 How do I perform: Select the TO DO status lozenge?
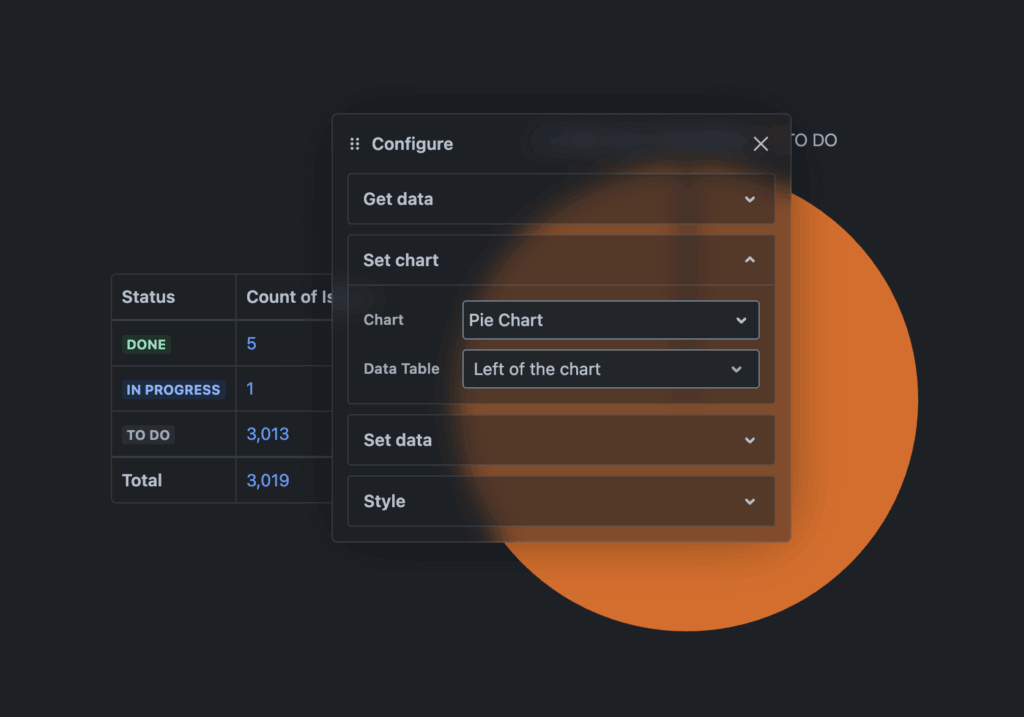click(x=147, y=434)
